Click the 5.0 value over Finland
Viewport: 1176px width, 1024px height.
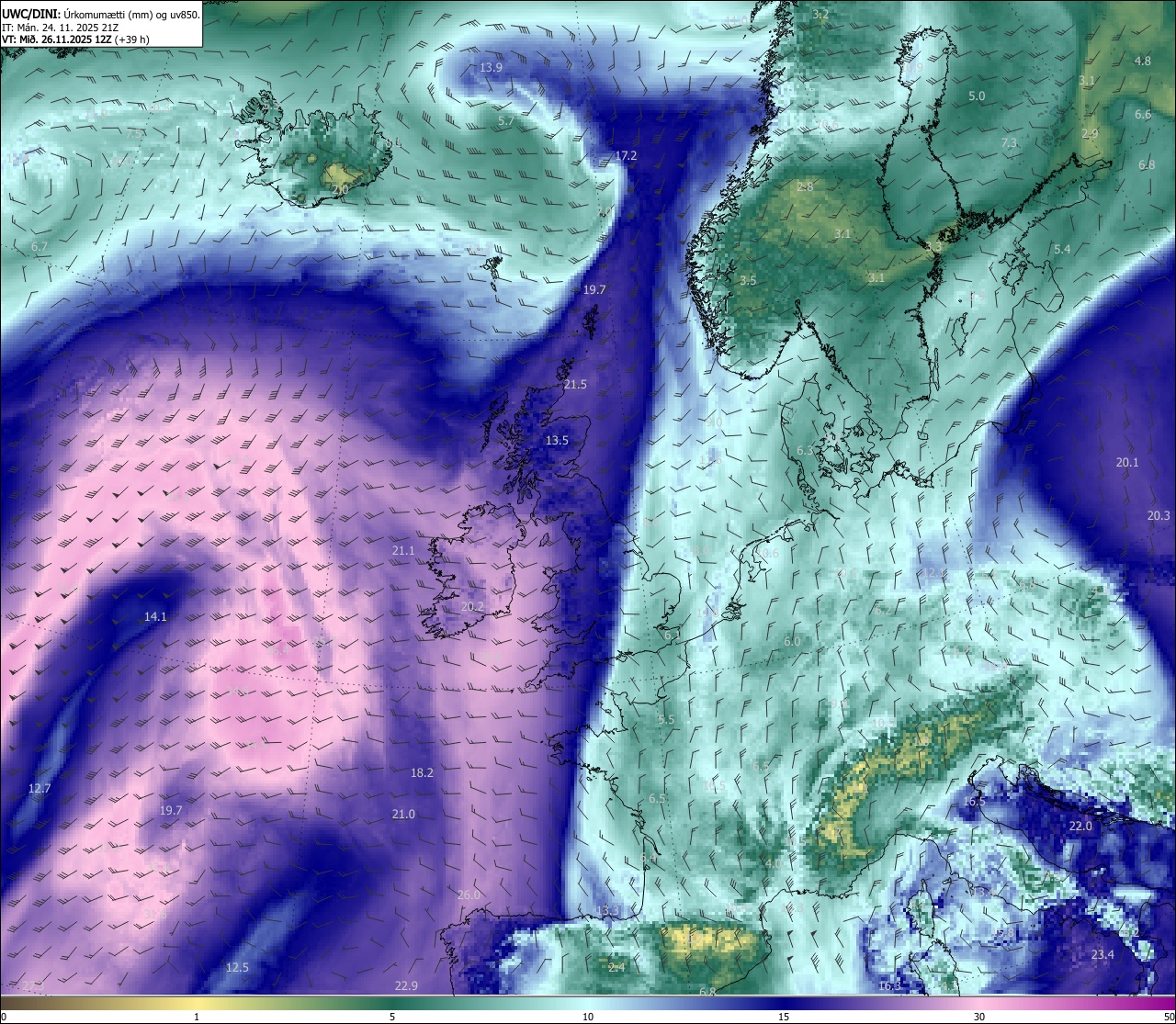[x=977, y=96]
